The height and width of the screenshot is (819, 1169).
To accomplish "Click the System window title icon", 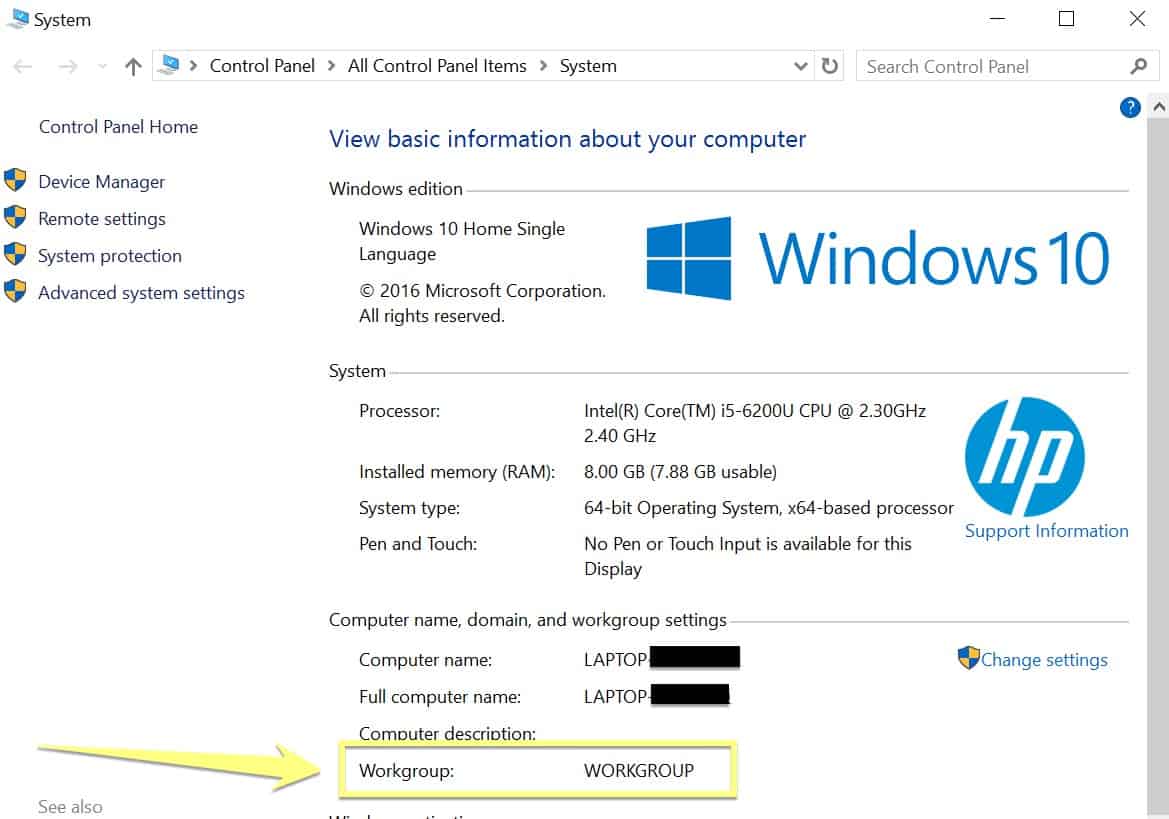I will pyautogui.click(x=17, y=19).
